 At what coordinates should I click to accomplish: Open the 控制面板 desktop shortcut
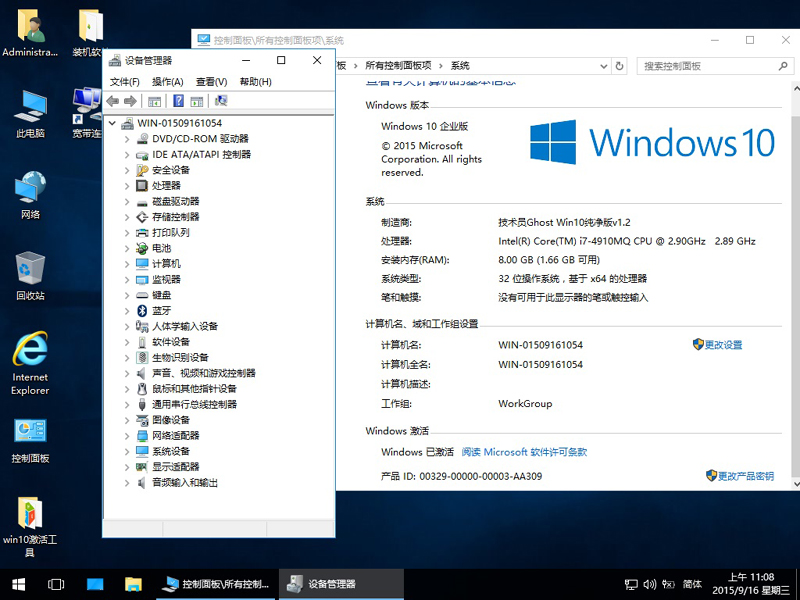(x=31, y=441)
